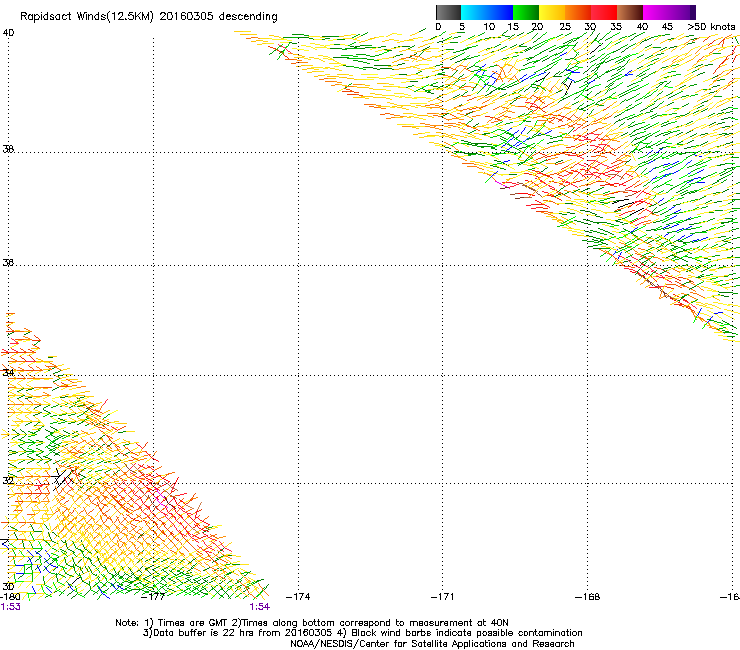
Task: Click the '45' label under the color bar
Action: [667, 27]
